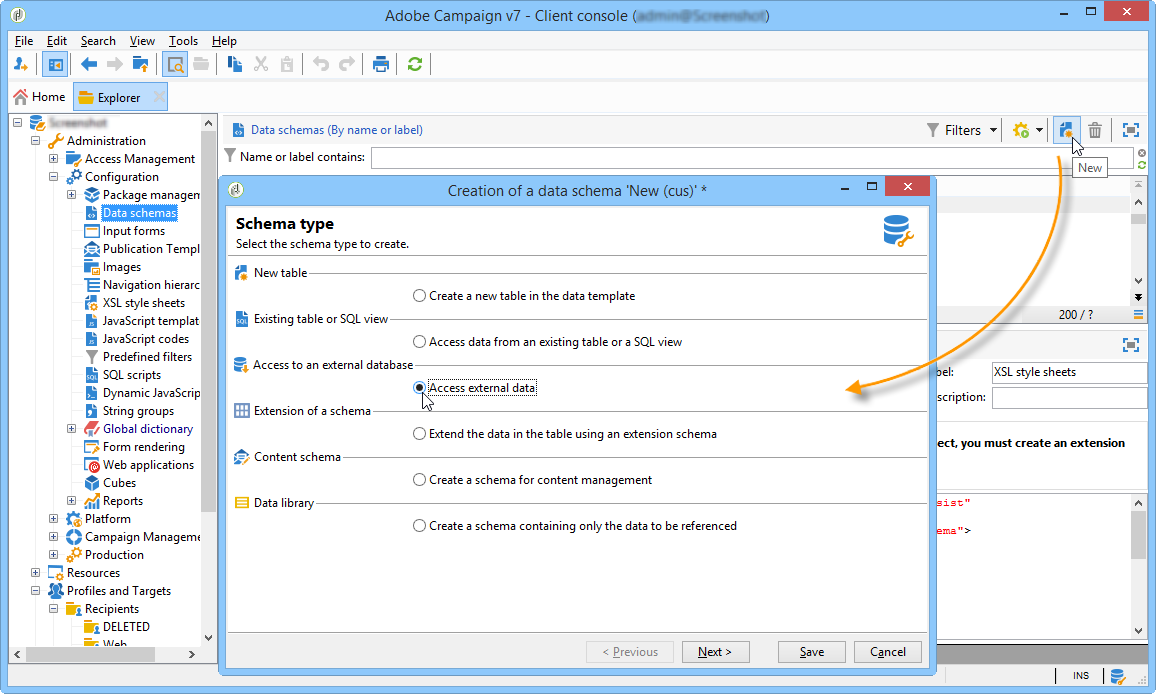Viewport: 1168px width, 696px height.
Task: Open the Edit menu
Action: point(57,41)
